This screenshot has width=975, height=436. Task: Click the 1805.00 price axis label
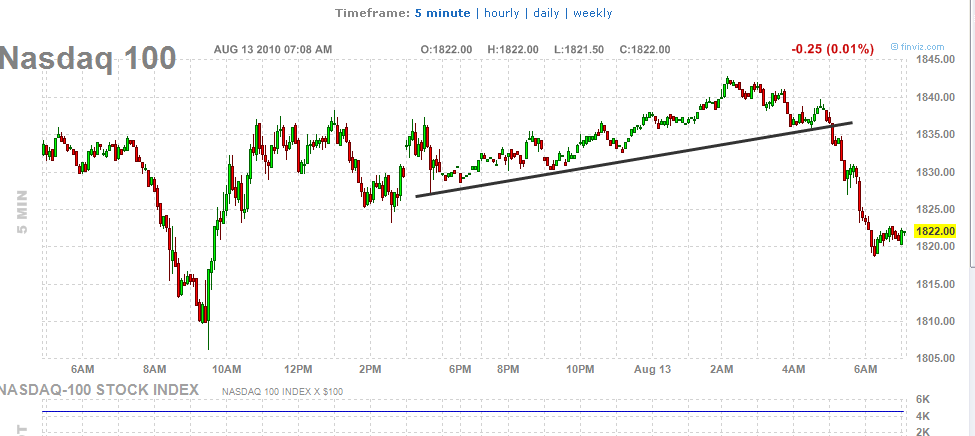click(x=936, y=358)
